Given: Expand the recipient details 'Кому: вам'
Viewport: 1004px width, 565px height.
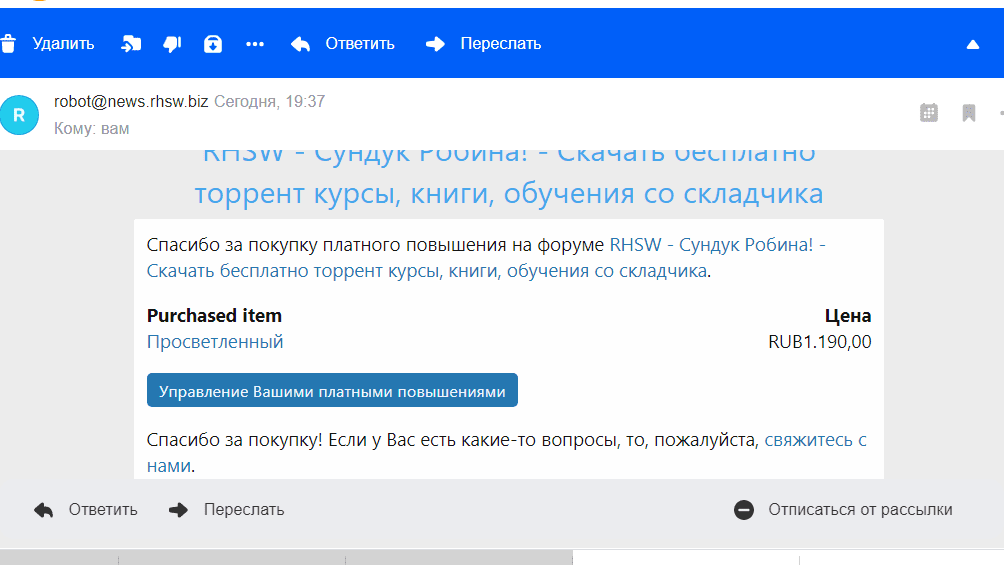Looking at the screenshot, I should 91,129.
